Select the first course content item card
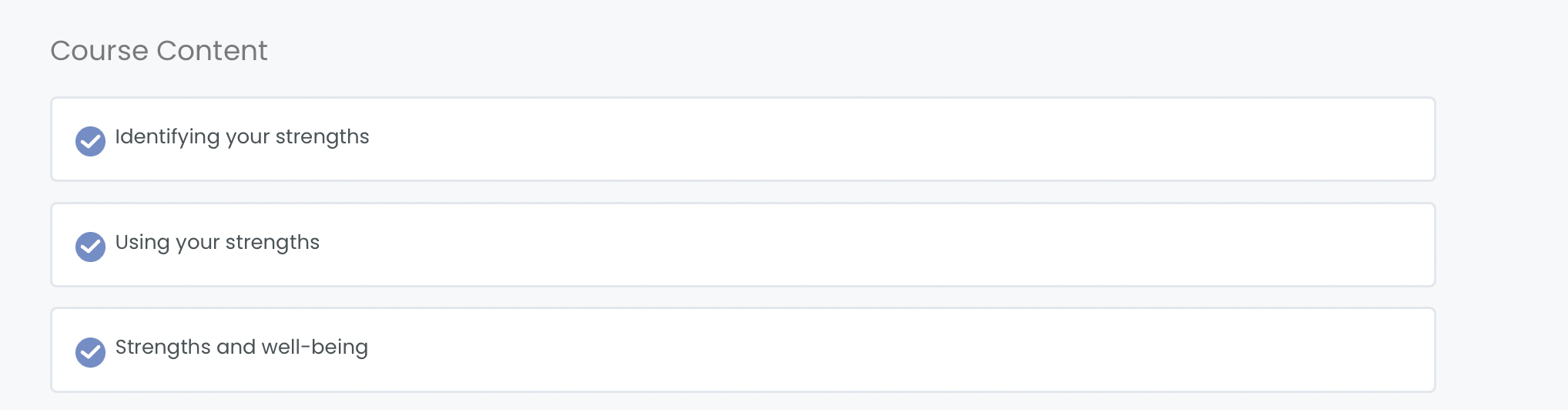This screenshot has width=1568, height=410. (742, 139)
